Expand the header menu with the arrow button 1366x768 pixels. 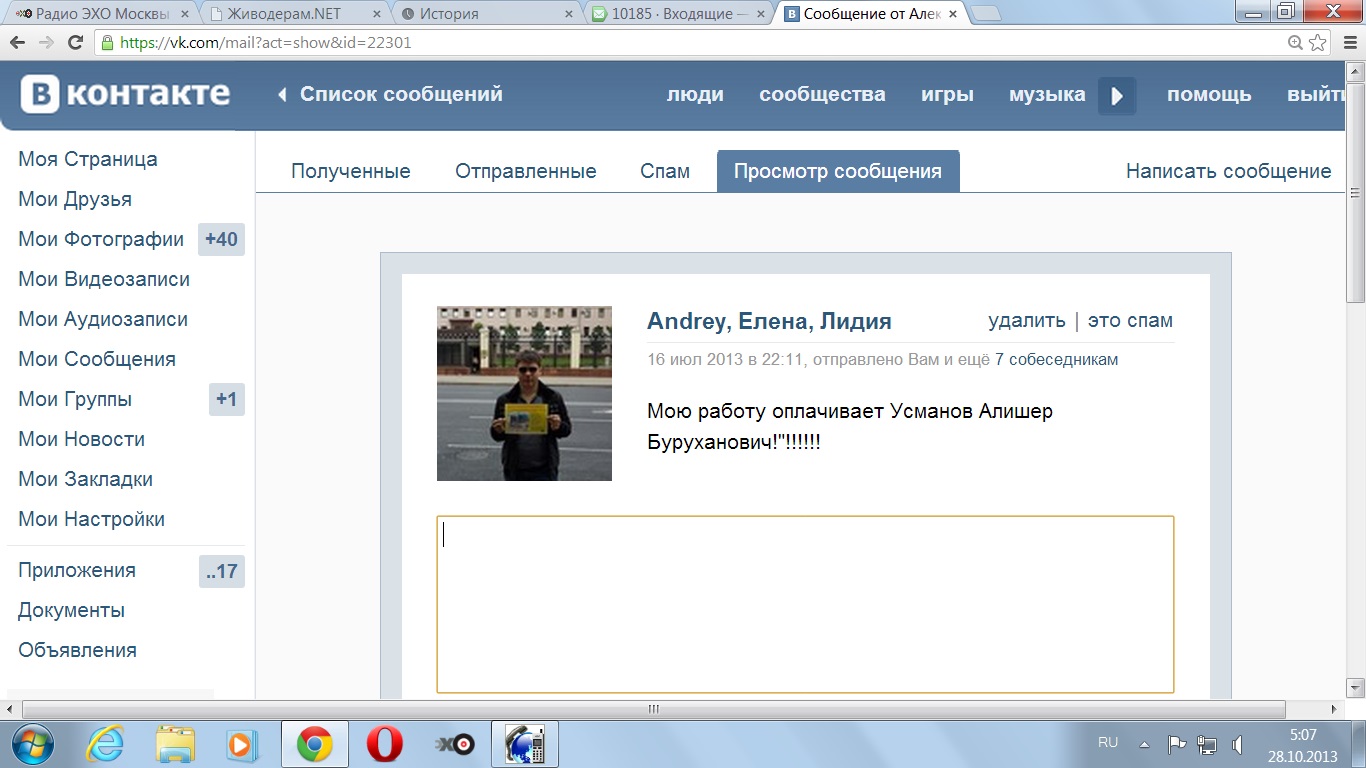coord(1117,96)
